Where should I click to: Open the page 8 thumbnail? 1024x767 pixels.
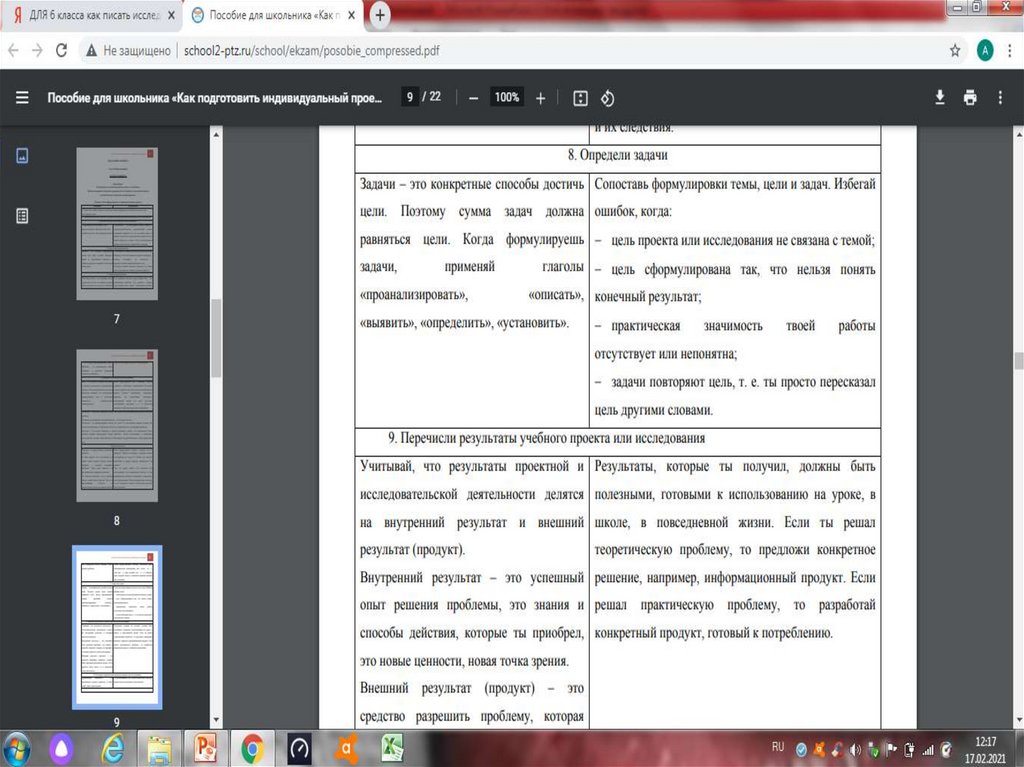point(117,425)
